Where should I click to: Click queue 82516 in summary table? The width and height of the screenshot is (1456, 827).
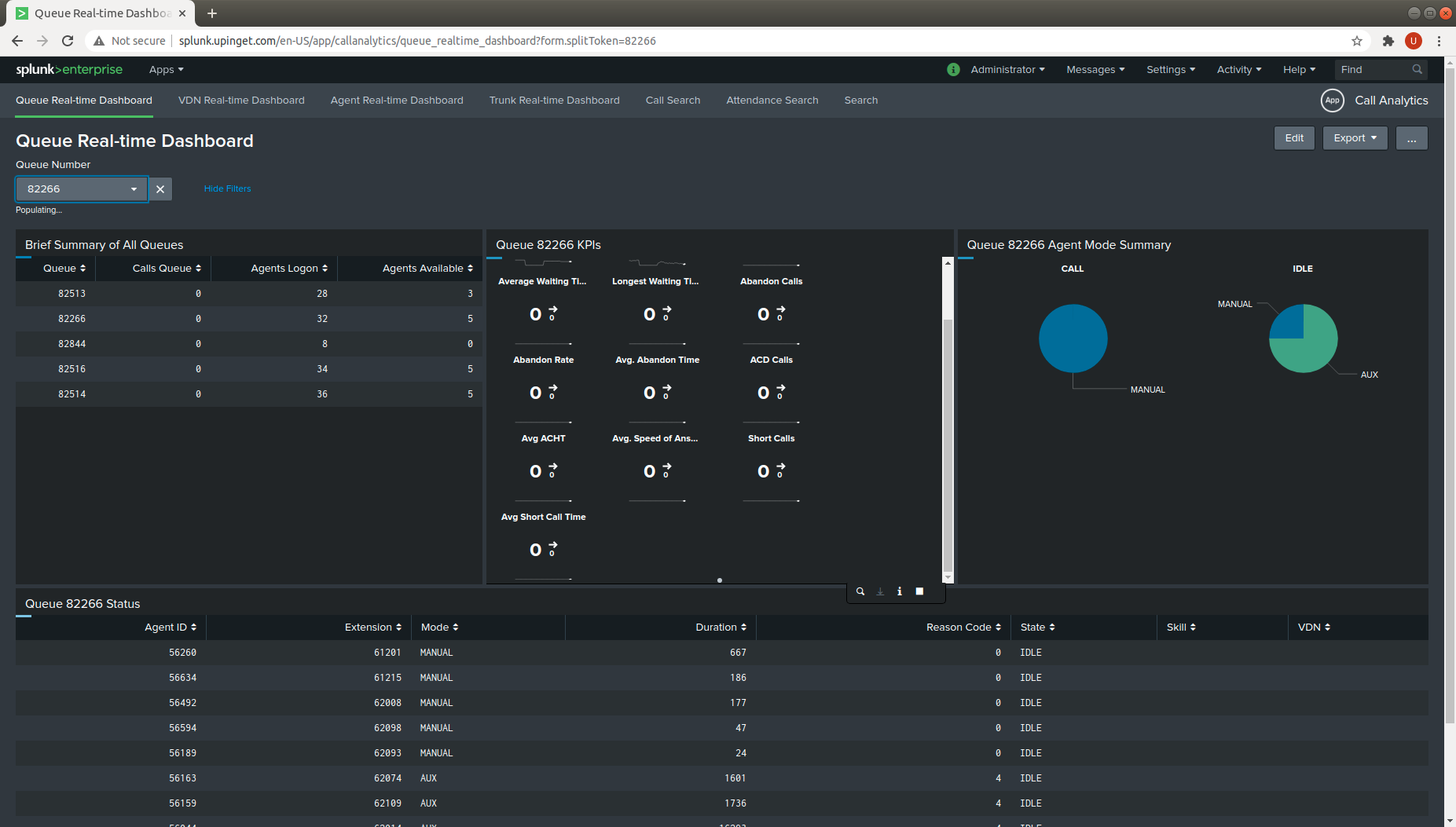coord(72,368)
